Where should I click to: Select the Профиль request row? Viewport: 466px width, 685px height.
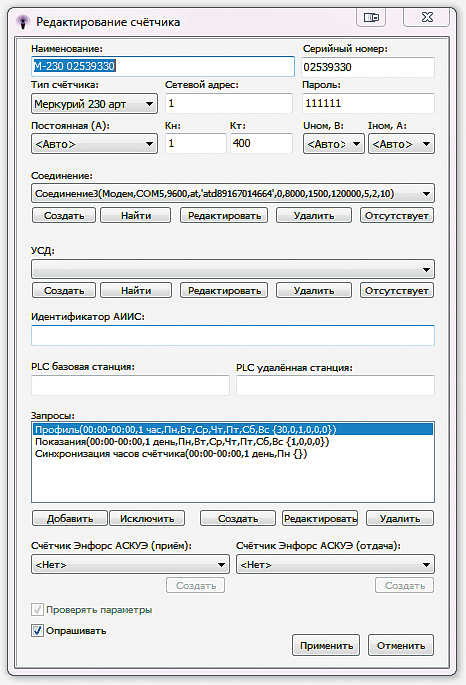233,429
